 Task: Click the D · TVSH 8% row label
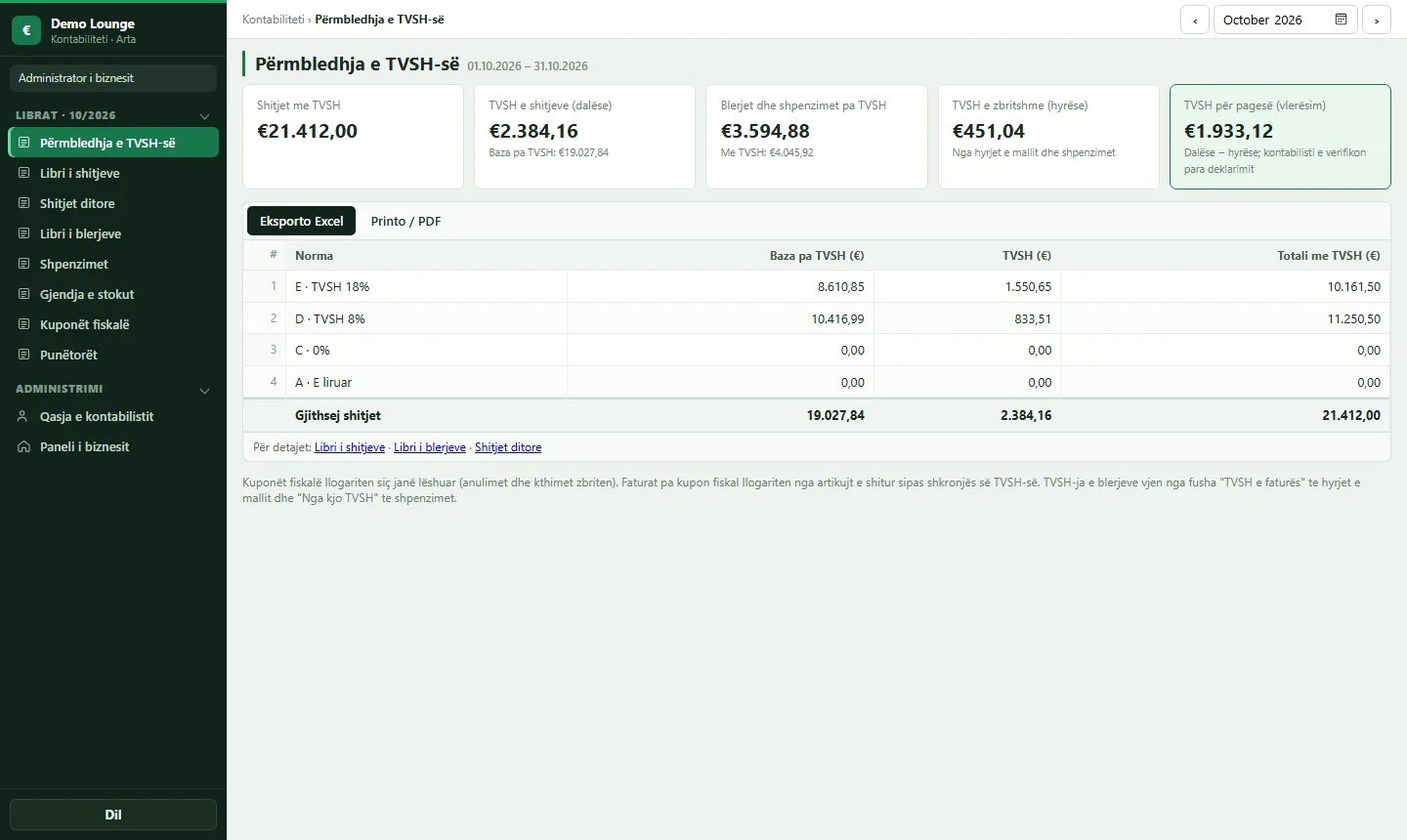[330, 319]
